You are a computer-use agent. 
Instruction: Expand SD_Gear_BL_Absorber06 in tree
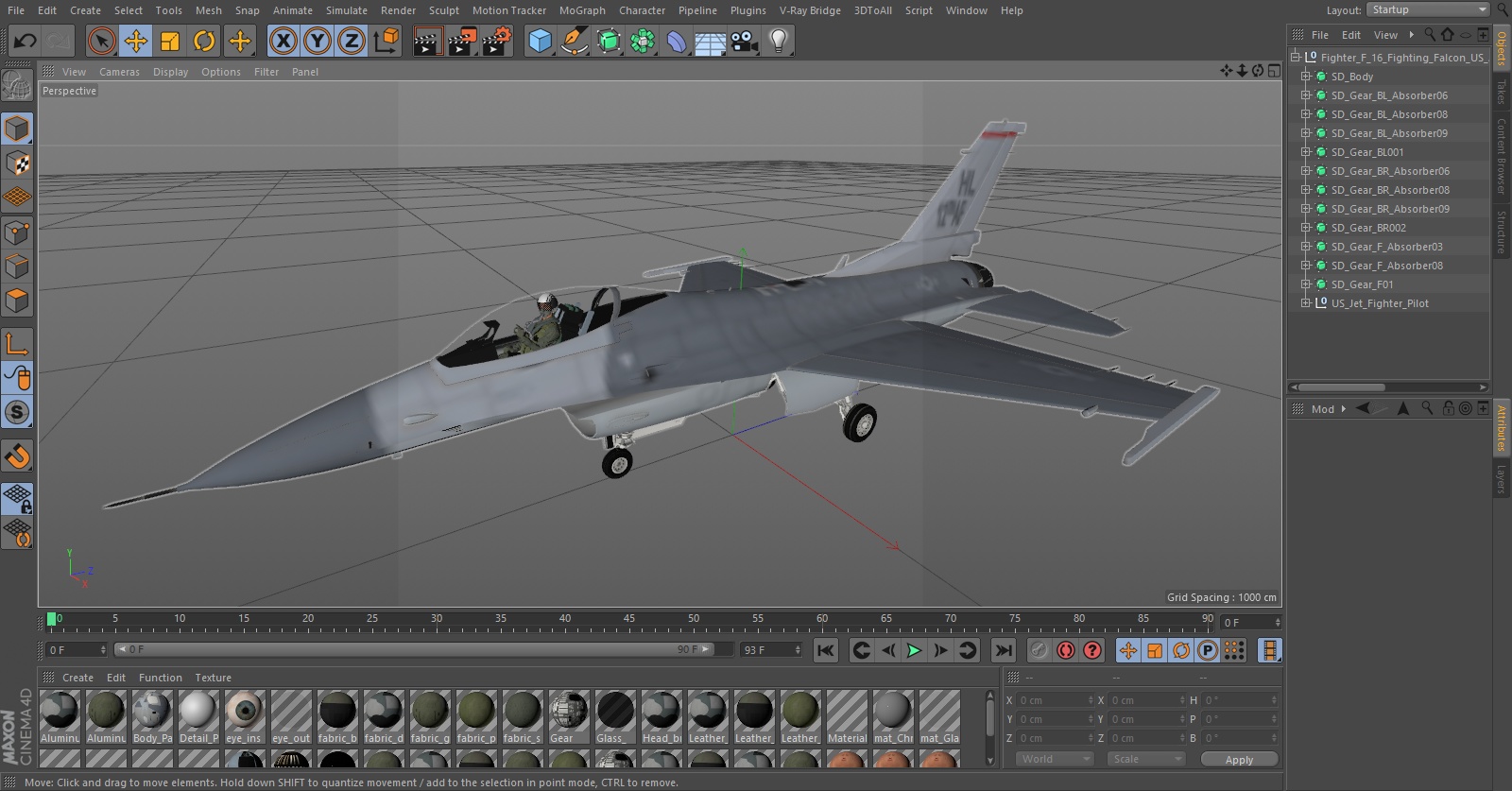(1306, 95)
